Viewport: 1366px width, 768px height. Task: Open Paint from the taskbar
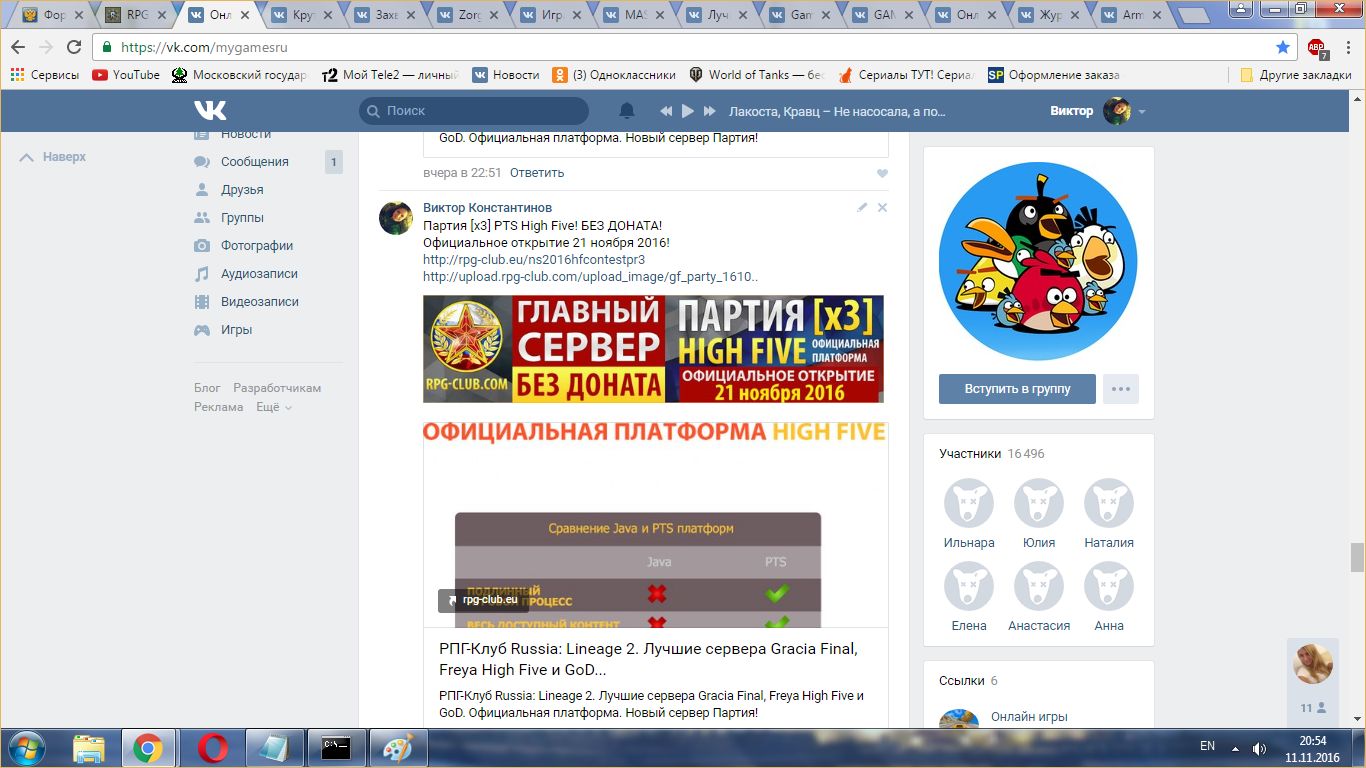[x=398, y=748]
